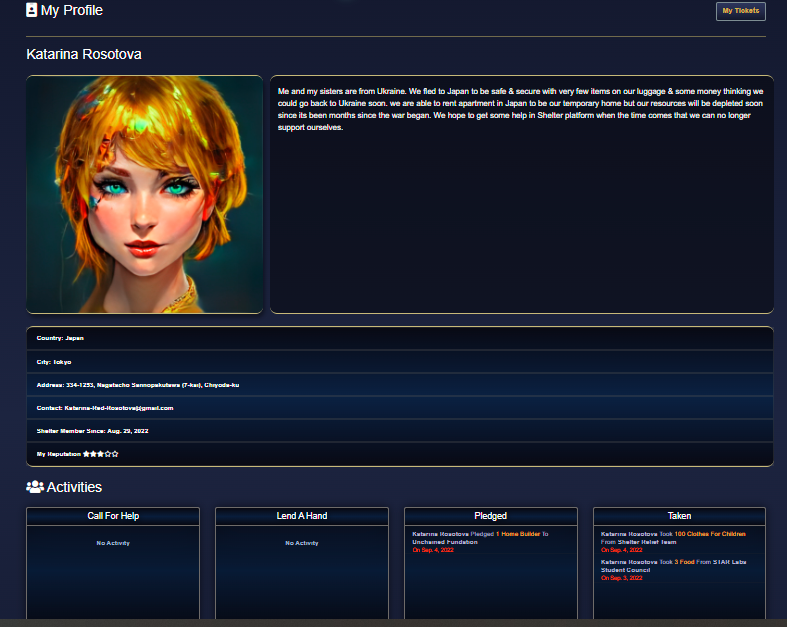Select the Country: Japan row

coord(400,338)
